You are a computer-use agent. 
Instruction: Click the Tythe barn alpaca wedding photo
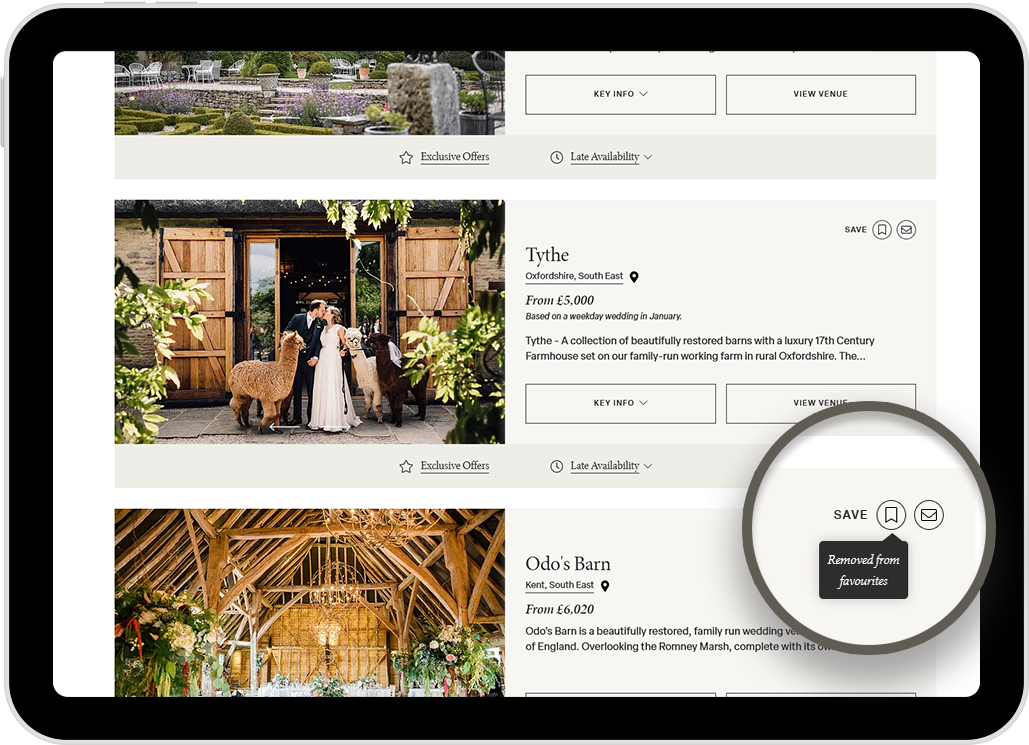point(310,322)
